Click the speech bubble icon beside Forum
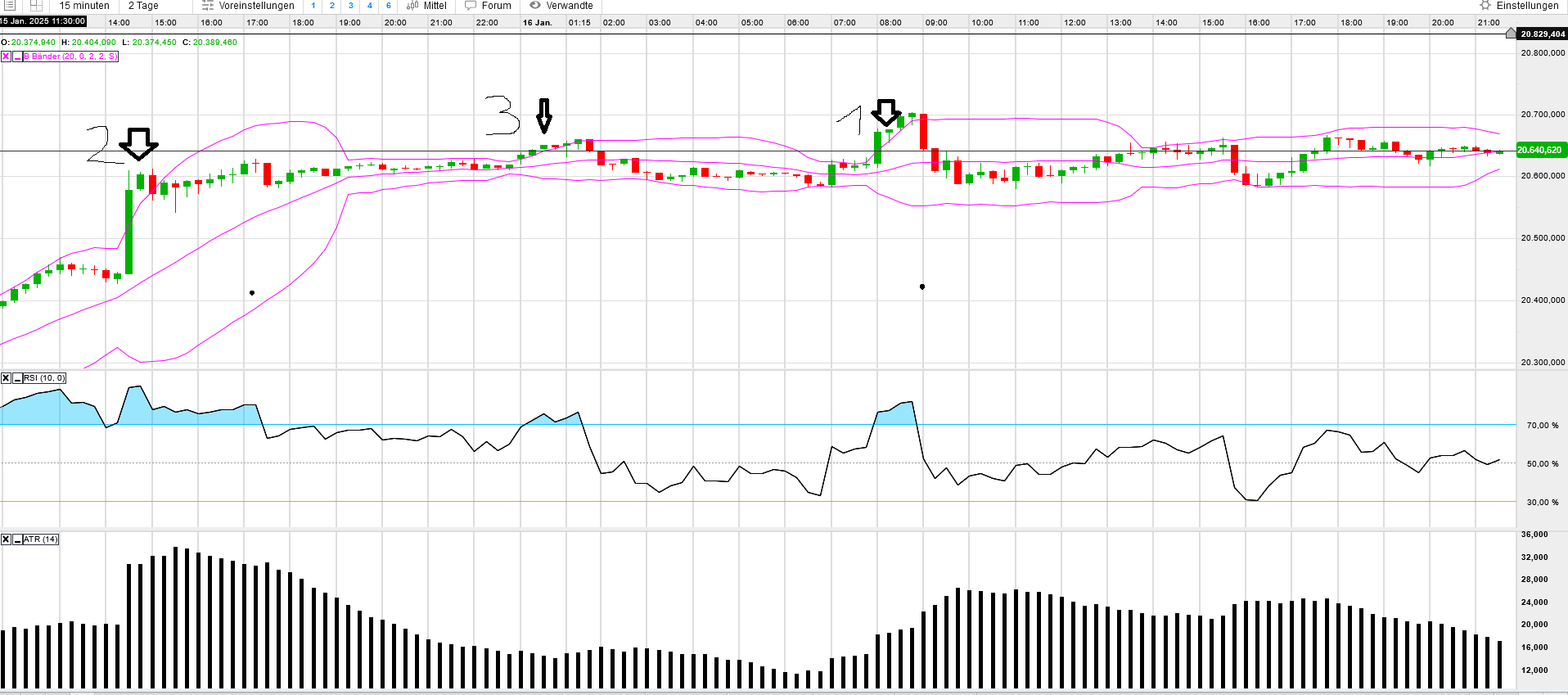The height and width of the screenshot is (695, 1568). (471, 6)
